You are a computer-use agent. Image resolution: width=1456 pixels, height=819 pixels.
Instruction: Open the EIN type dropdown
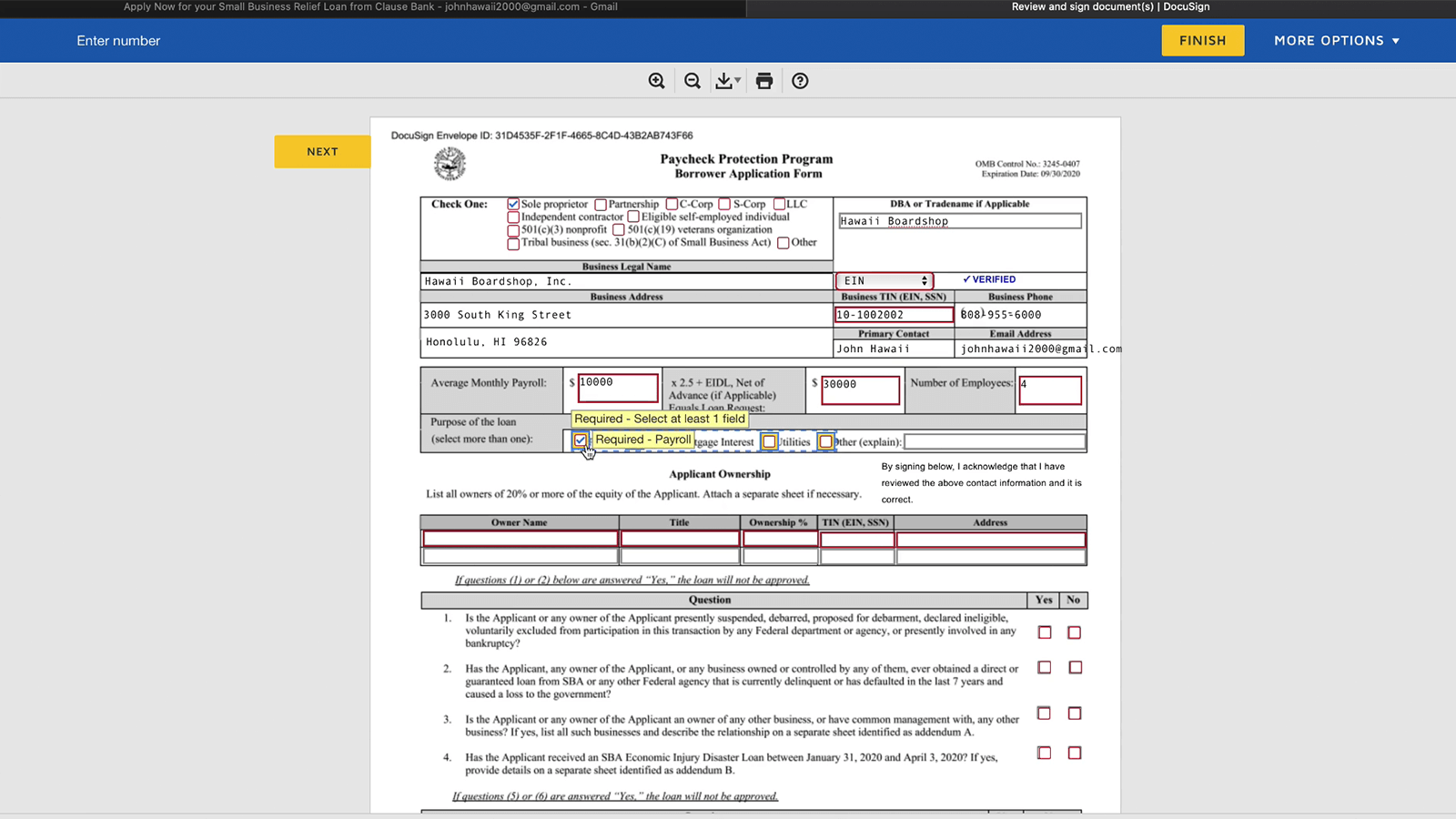[x=884, y=280]
